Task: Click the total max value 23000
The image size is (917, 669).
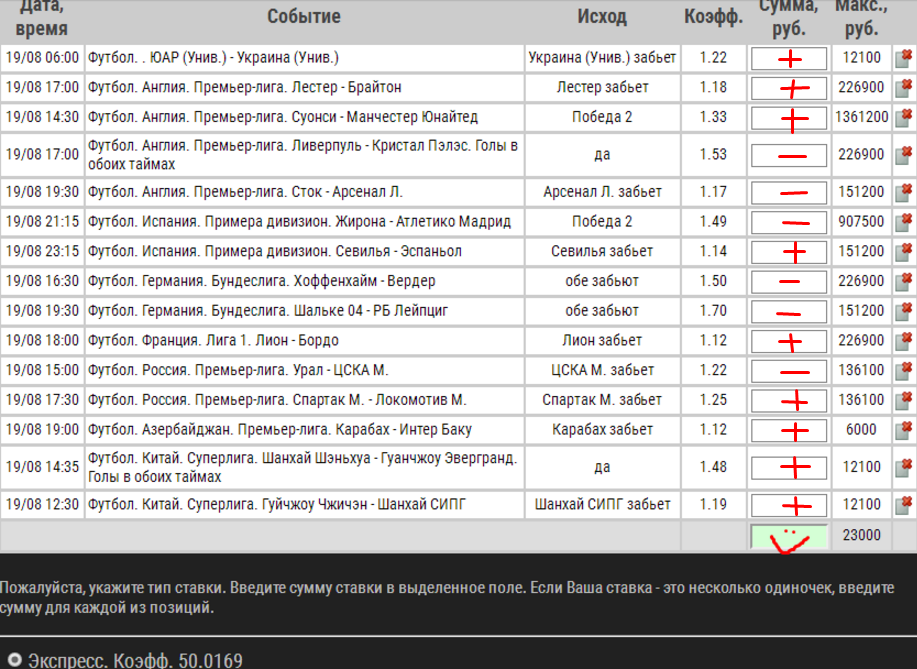Action: (862, 535)
